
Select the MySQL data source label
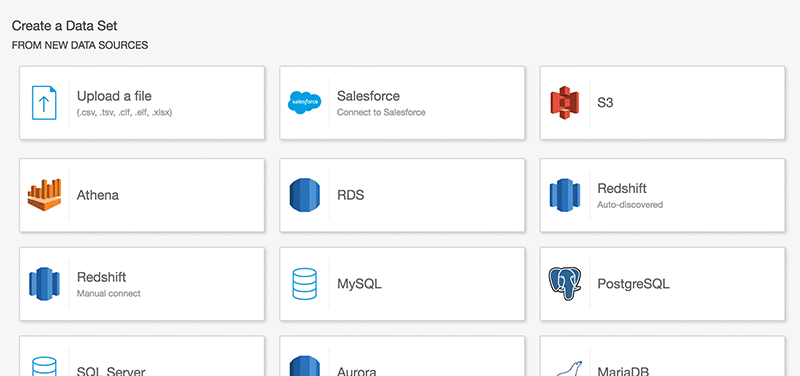click(359, 284)
